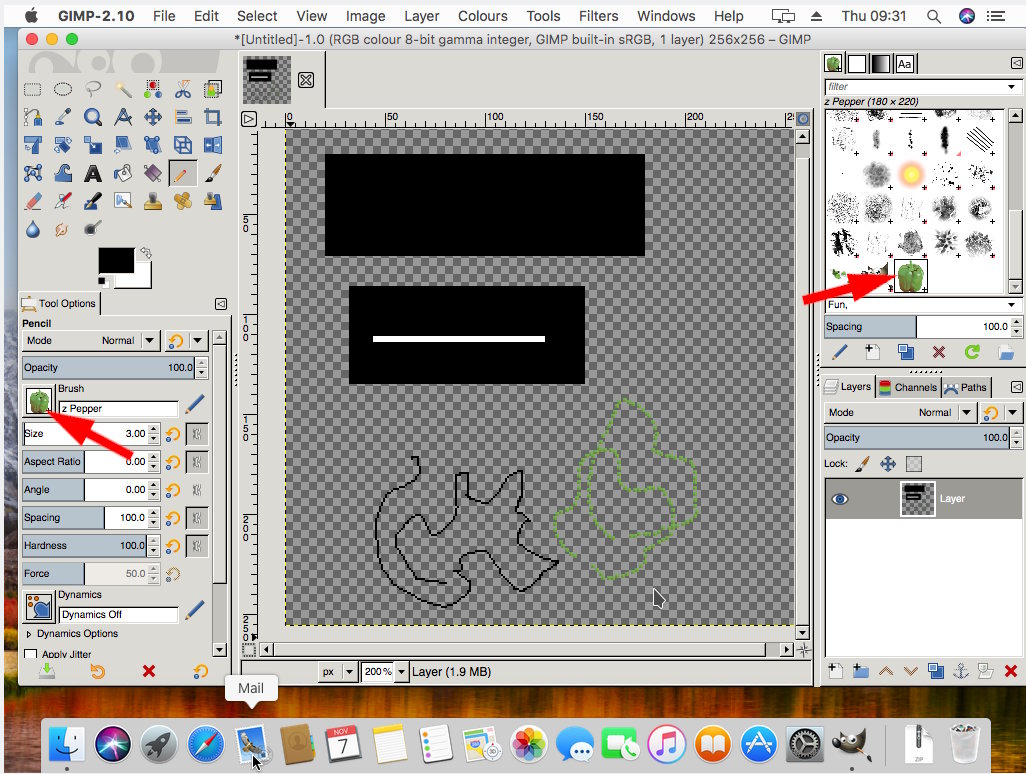
Task: Select the Colour Picker tool
Action: pyautogui.click(x=63, y=117)
